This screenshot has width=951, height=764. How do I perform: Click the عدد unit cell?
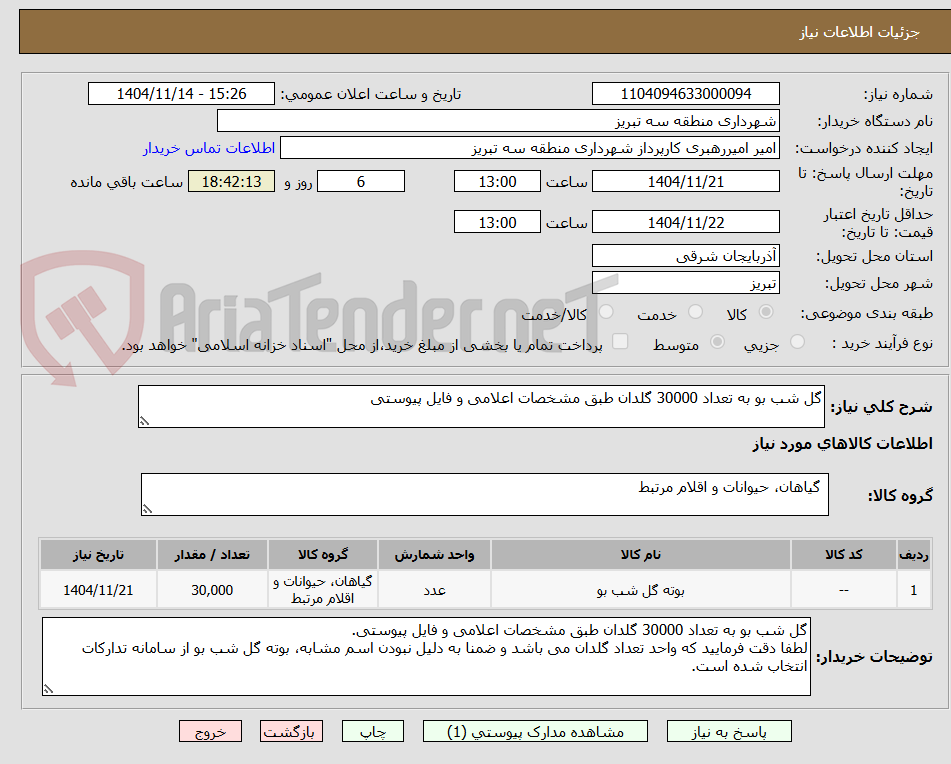click(434, 590)
